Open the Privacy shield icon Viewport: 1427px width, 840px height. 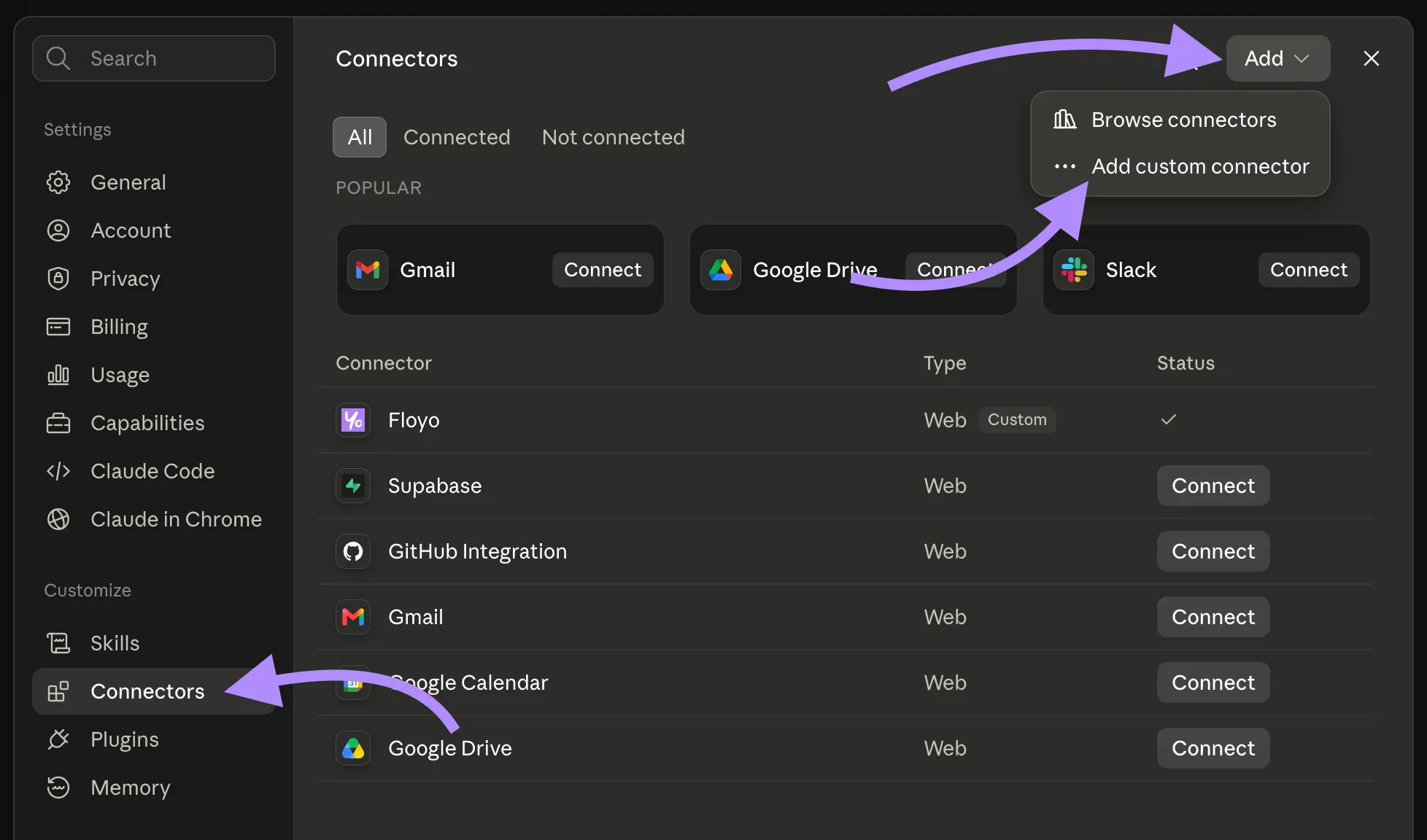tap(58, 279)
